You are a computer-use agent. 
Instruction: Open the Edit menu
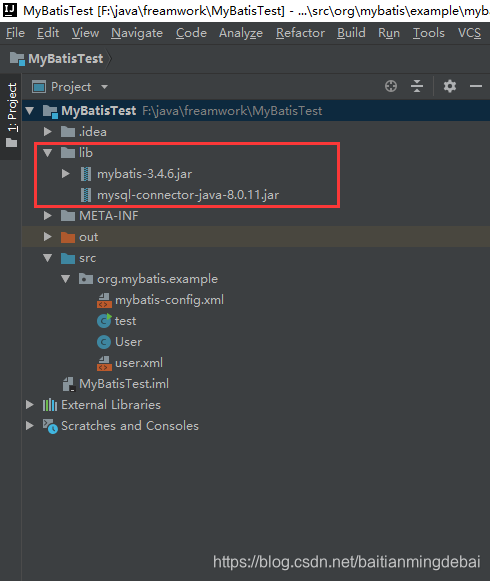click(x=48, y=33)
